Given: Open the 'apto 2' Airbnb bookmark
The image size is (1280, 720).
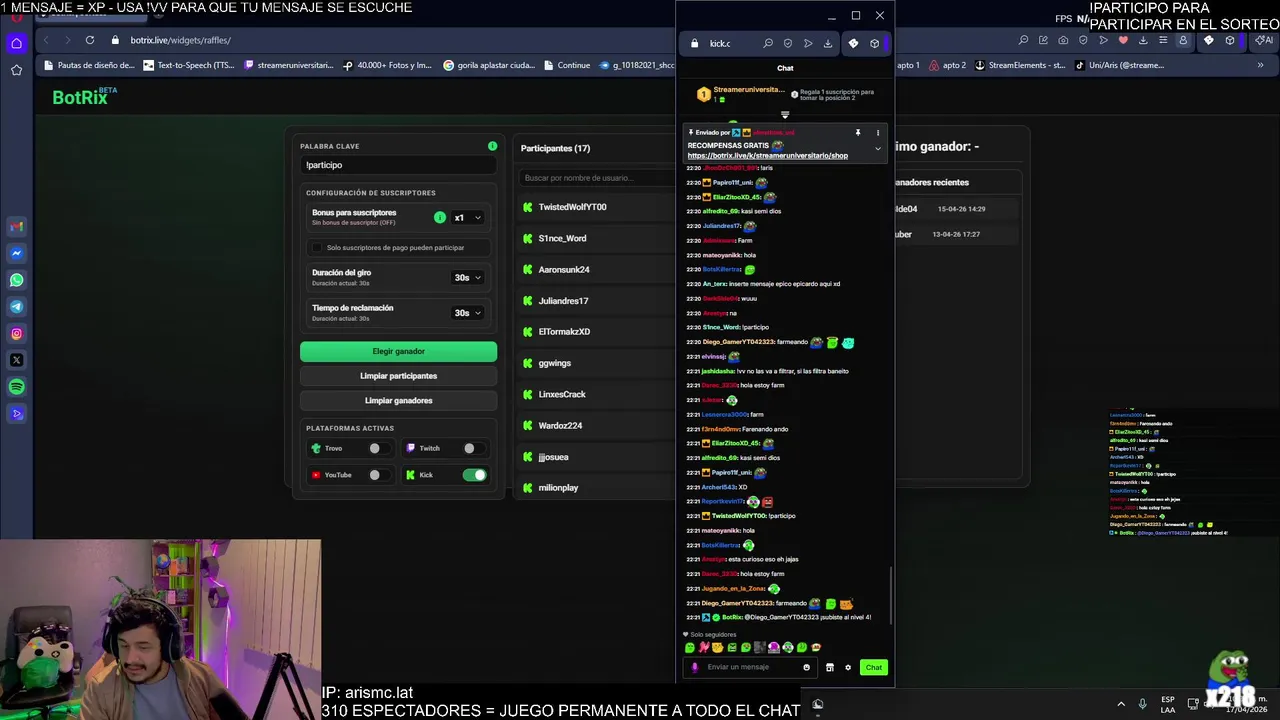Looking at the screenshot, I should 948,65.
